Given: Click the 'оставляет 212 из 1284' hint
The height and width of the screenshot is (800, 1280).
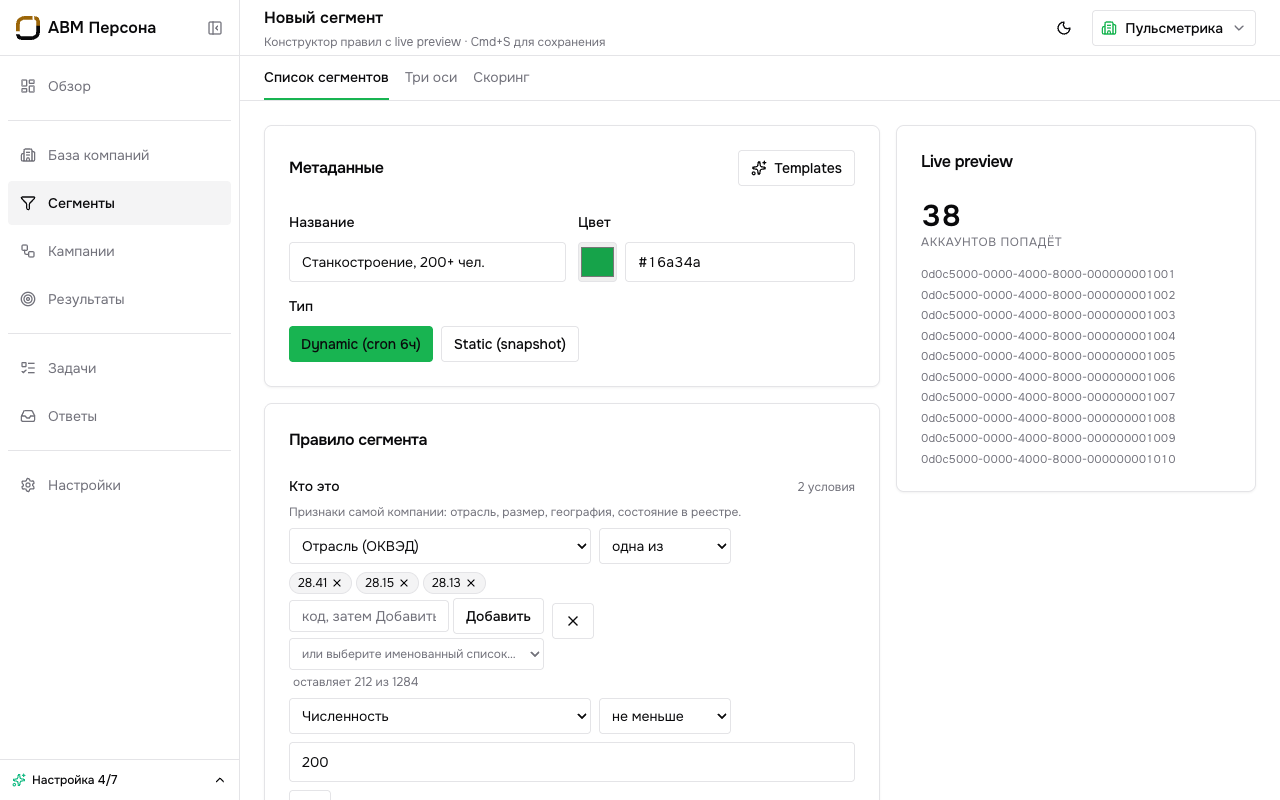Looking at the screenshot, I should [356, 682].
